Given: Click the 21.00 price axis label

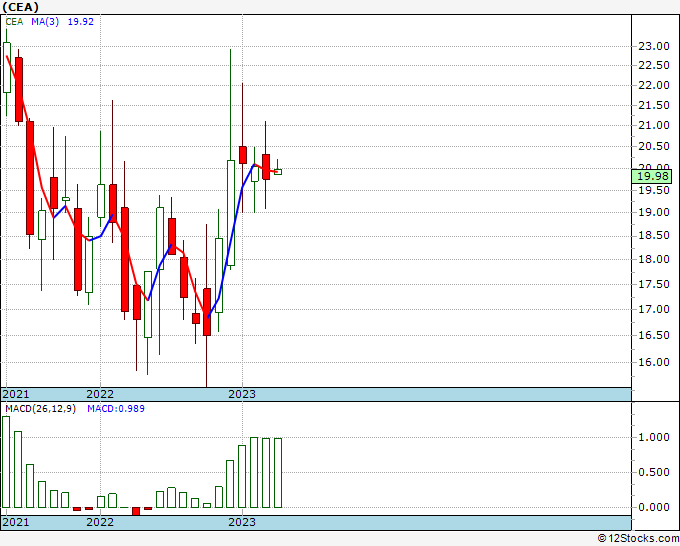Looking at the screenshot, I should point(654,125).
